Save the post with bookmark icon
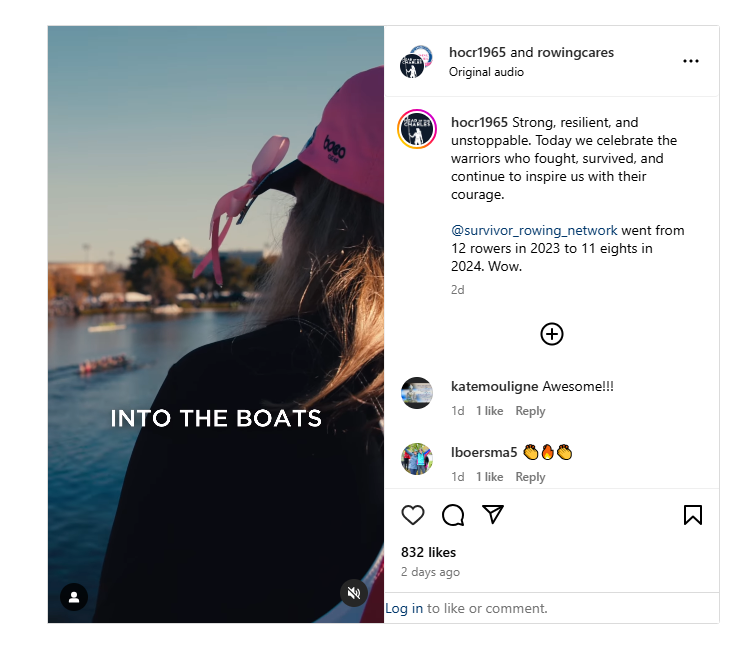Image resolution: width=745 pixels, height=647 pixels. coord(693,515)
